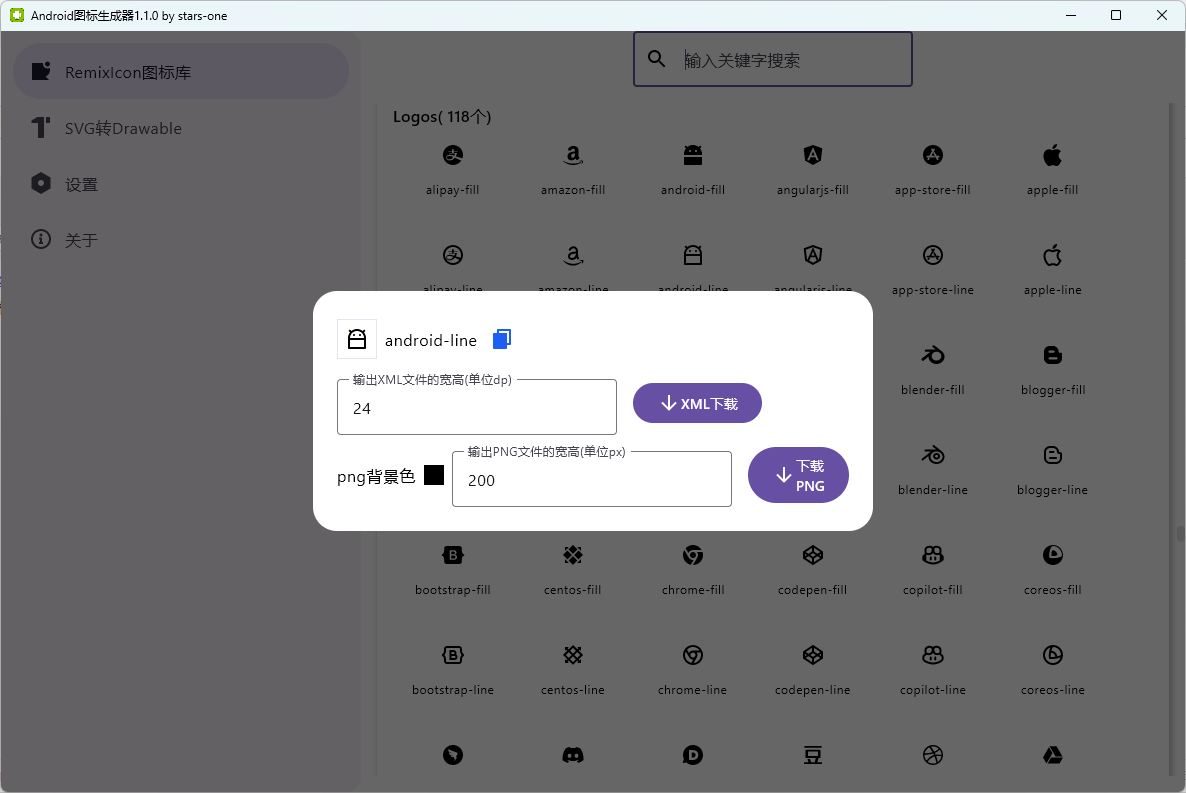Click the icon list vertical scrollbar thumb
The width and height of the screenshot is (1186, 793).
tap(1180, 534)
